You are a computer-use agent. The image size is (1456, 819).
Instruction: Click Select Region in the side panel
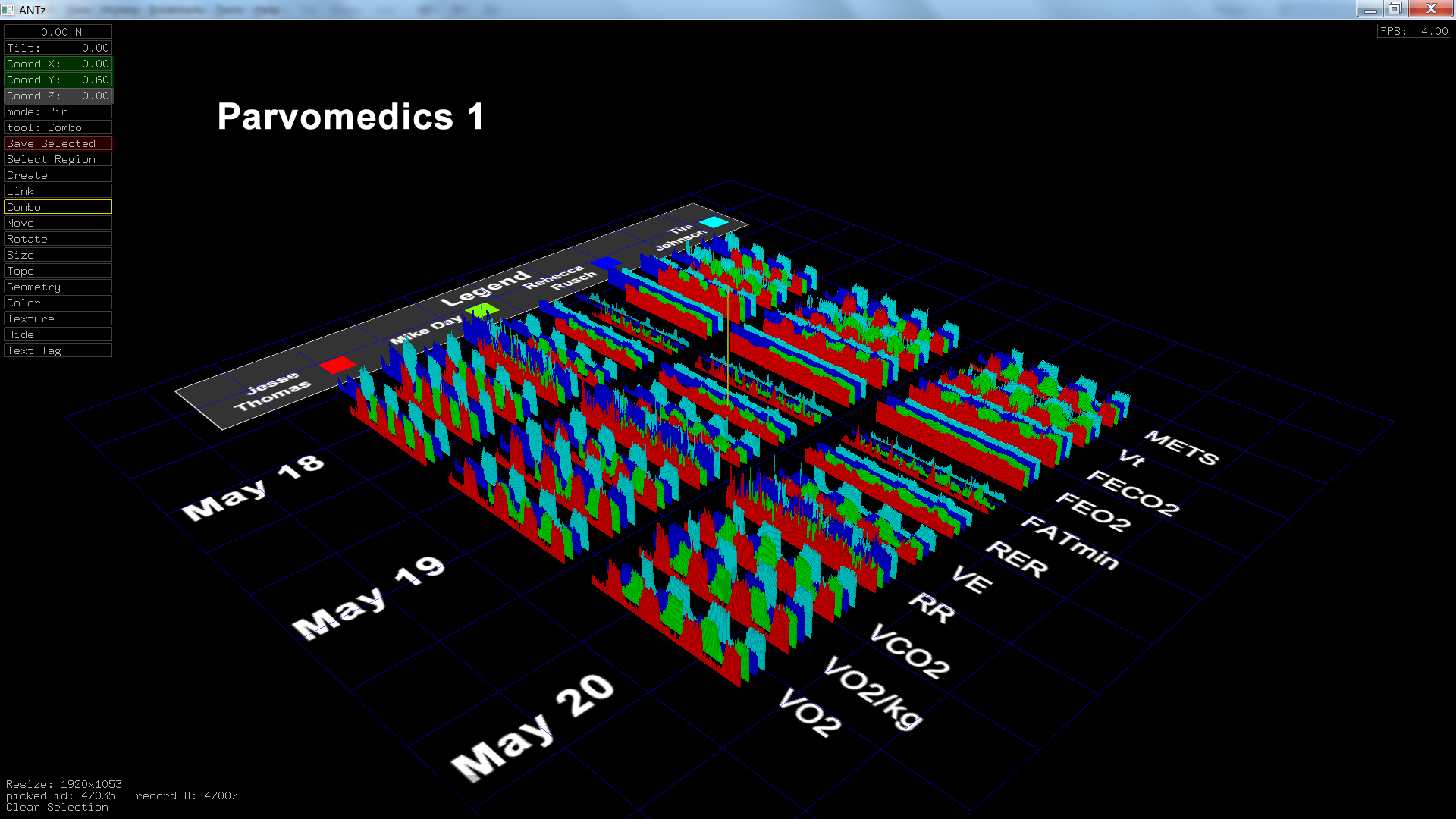(x=58, y=159)
